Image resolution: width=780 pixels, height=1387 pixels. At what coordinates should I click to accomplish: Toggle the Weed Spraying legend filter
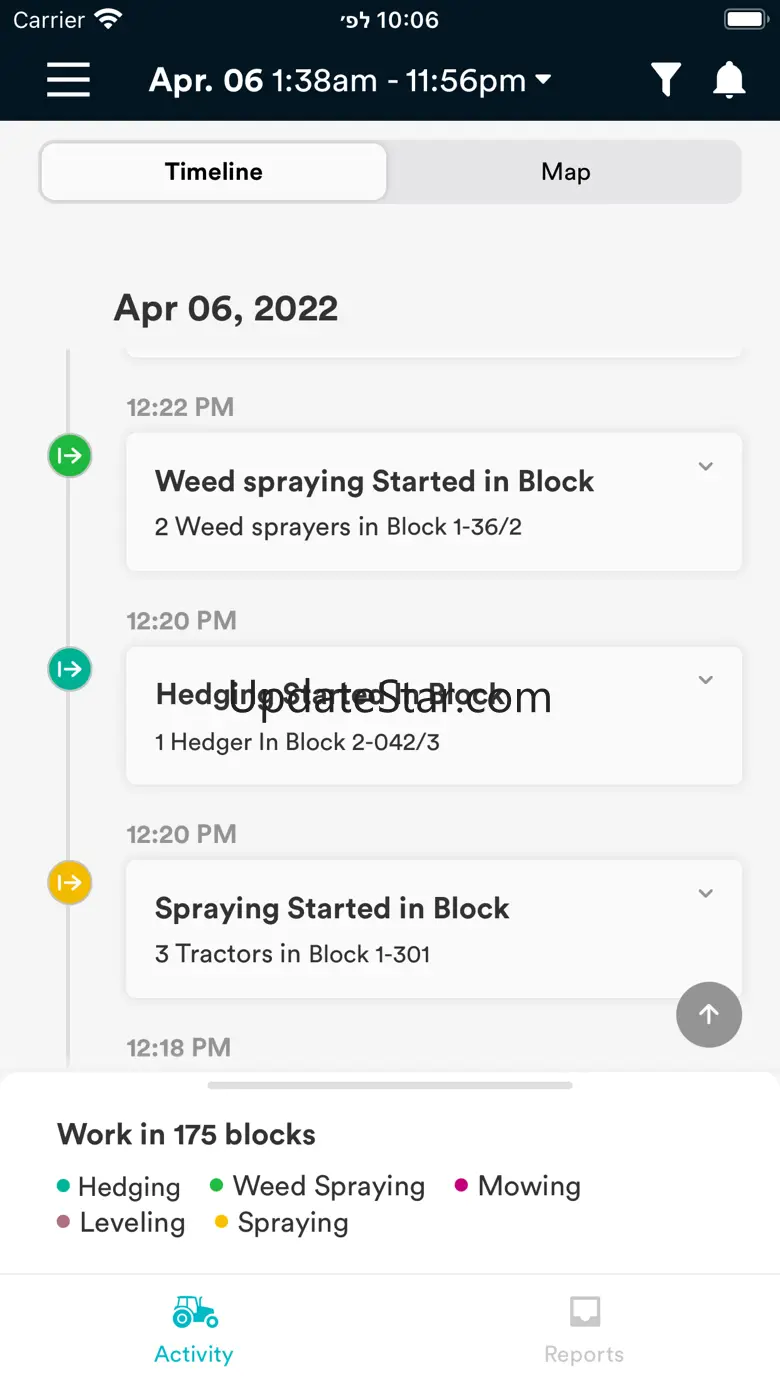(318, 1187)
